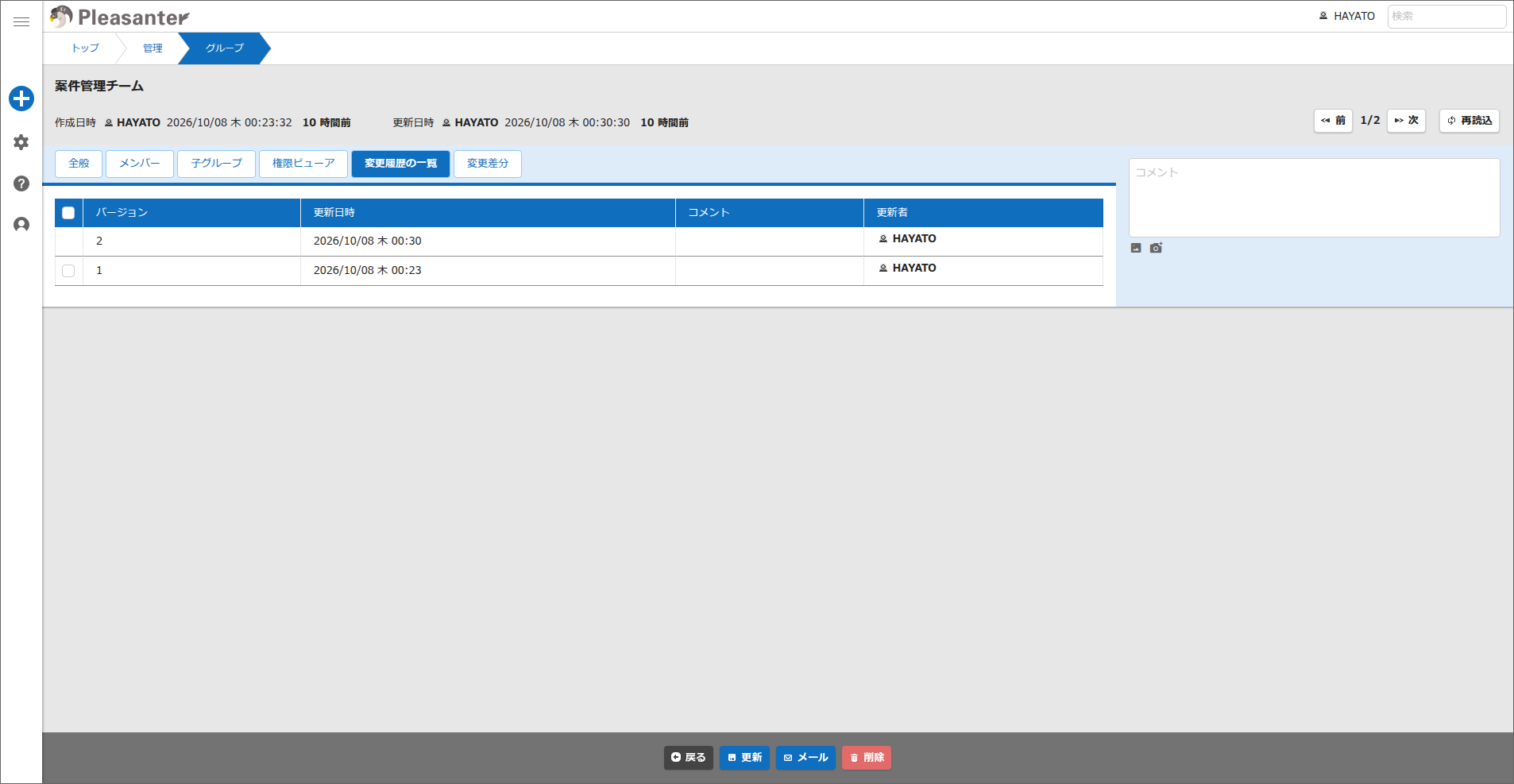1514x784 pixels.
Task: Click camera capture icon below comment box
Action: click(x=1156, y=248)
